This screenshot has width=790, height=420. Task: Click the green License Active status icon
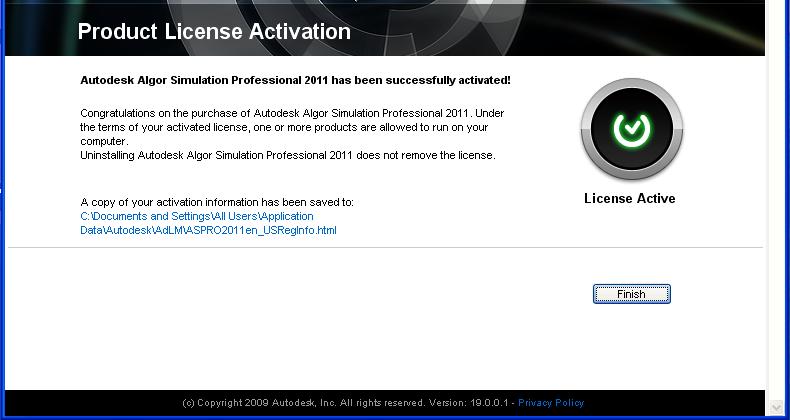pos(632,129)
